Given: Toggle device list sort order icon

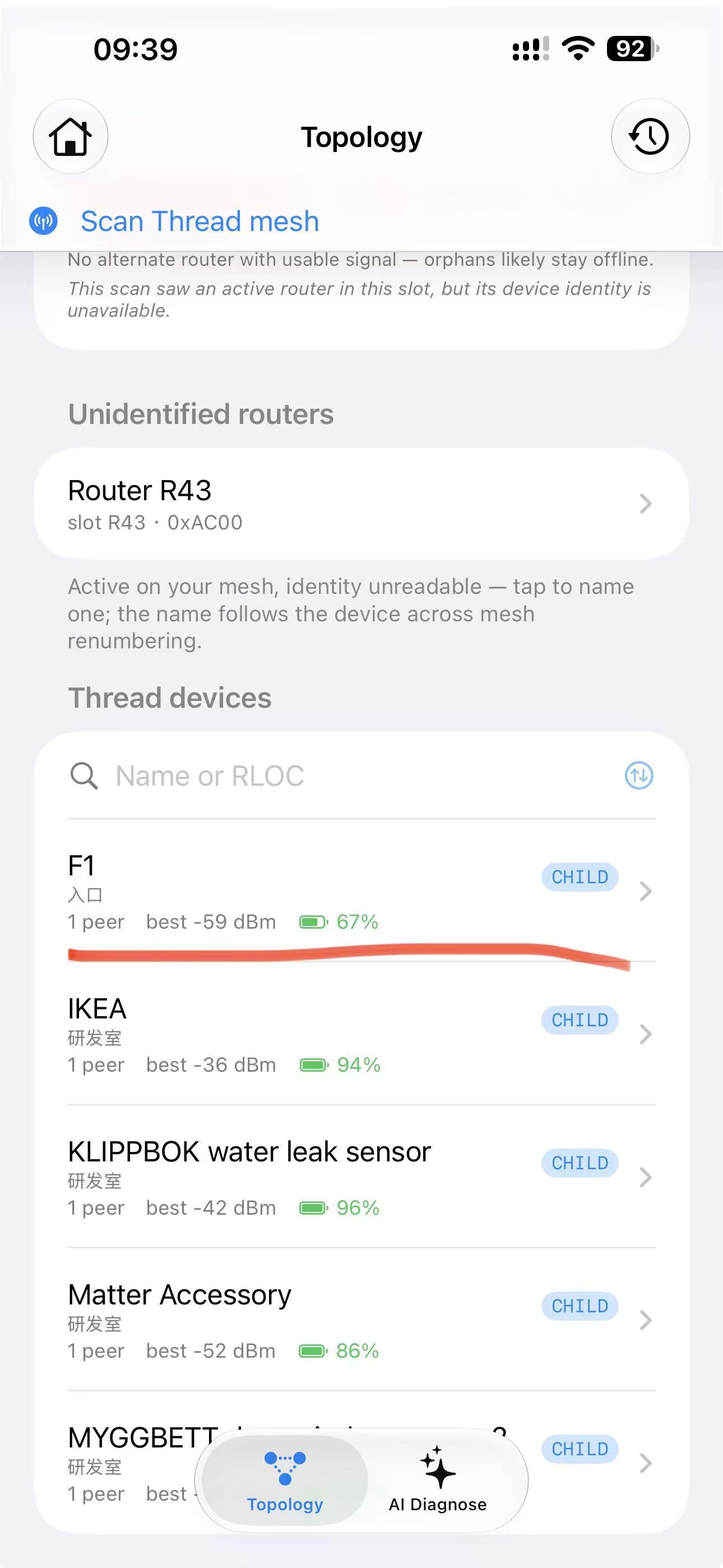Looking at the screenshot, I should [639, 776].
